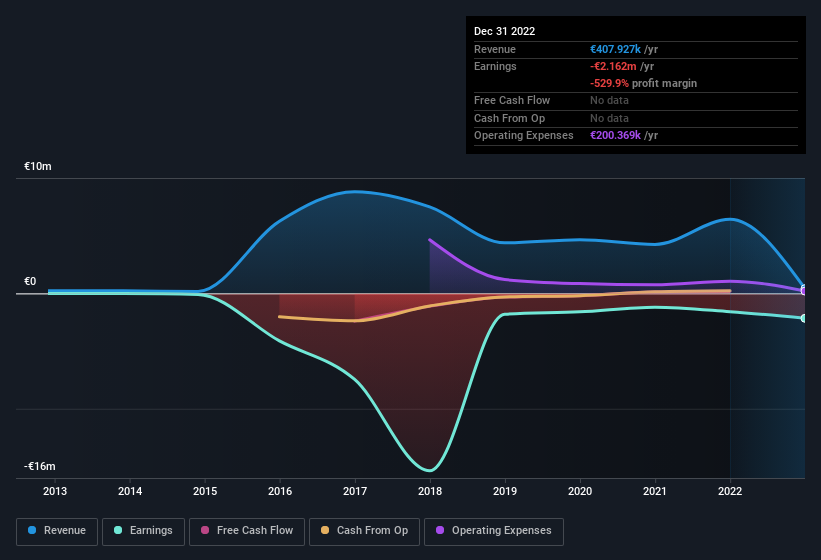Click the 2016 x-axis year label
821x560 pixels.
pyautogui.click(x=280, y=491)
